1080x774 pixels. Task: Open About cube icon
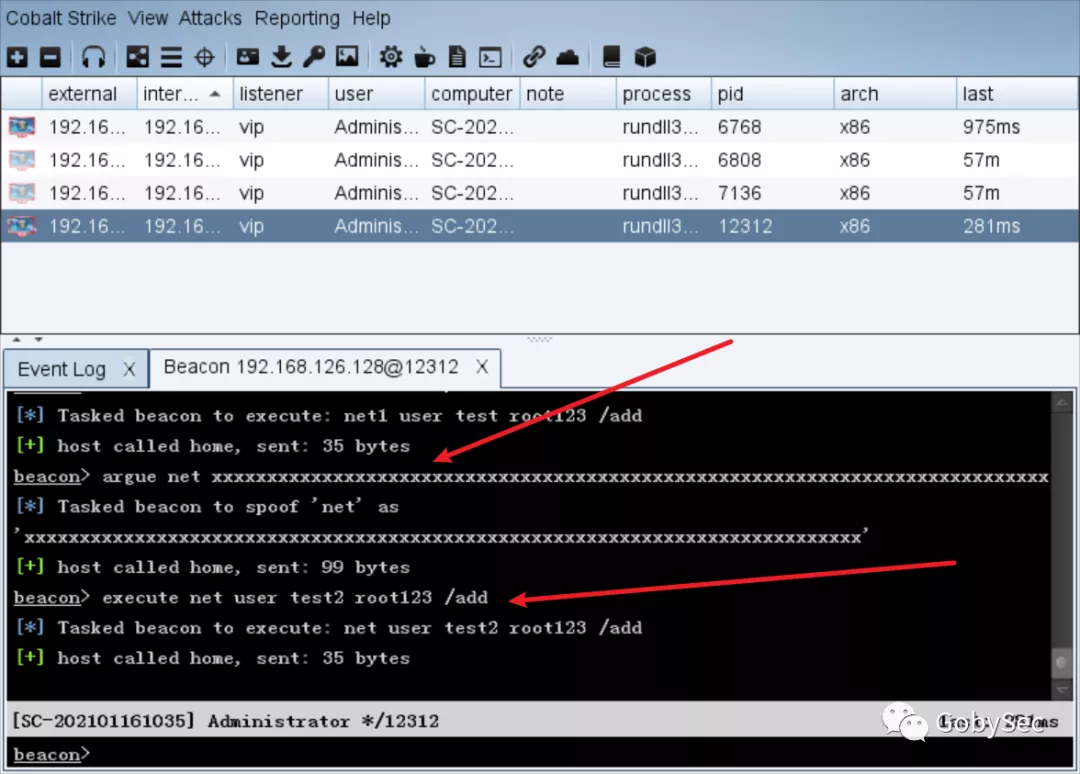tap(645, 57)
